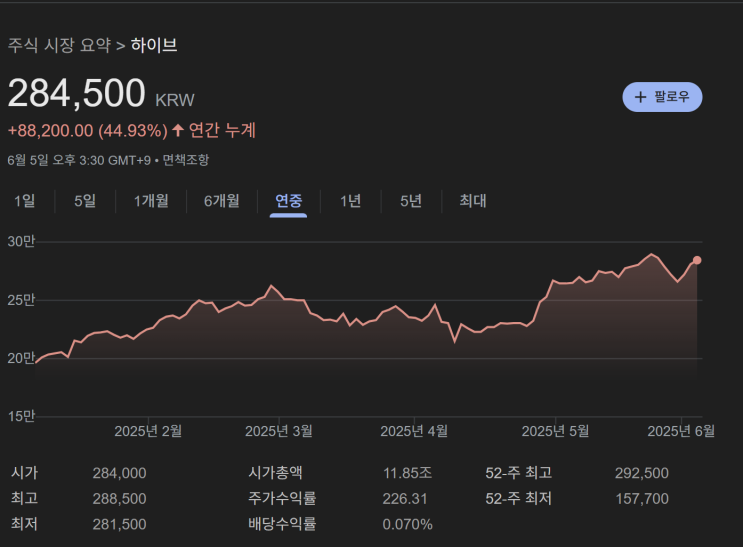Click the 30만 y-axis label
This screenshot has height=547, width=743.
[x=21, y=242]
